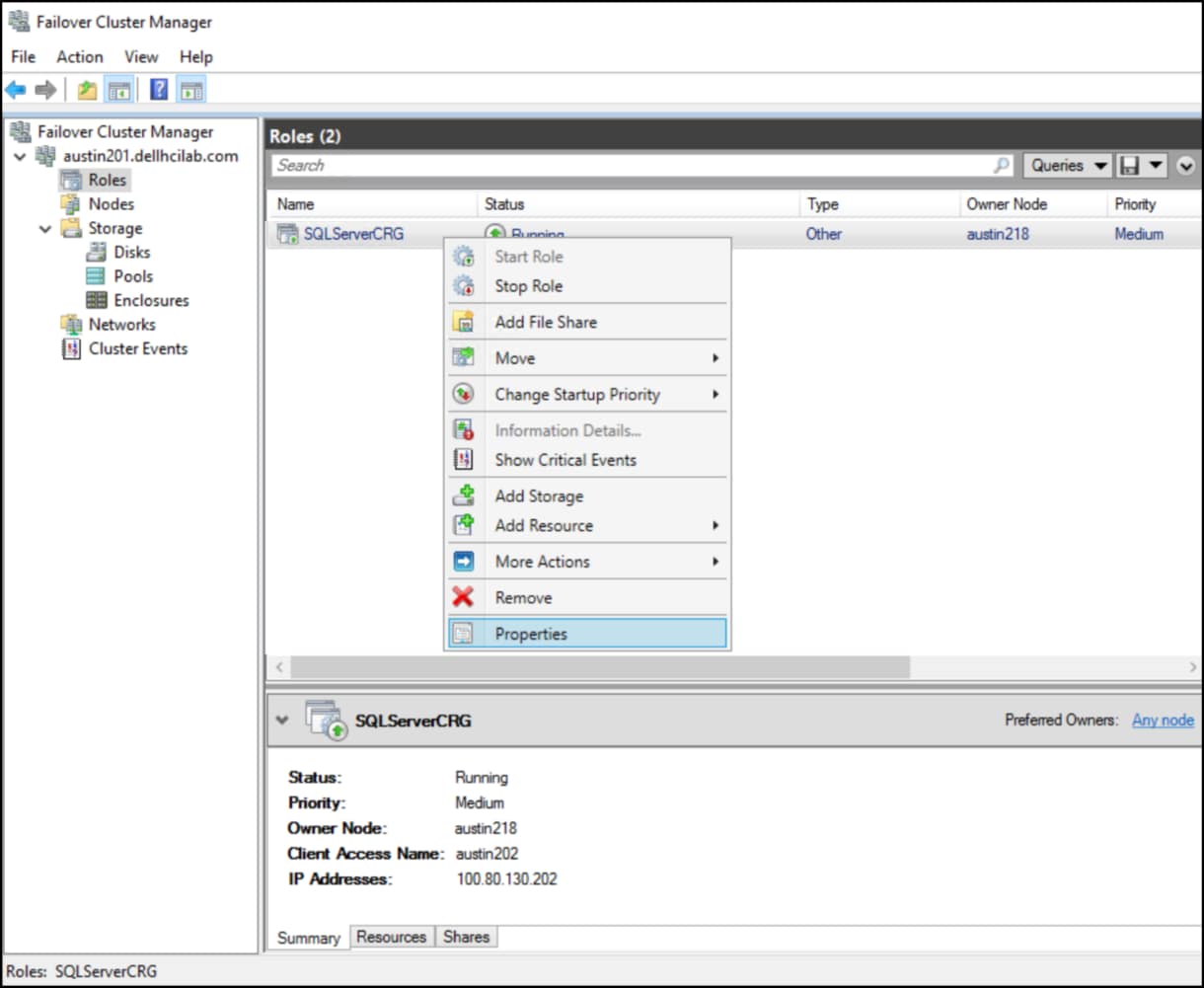Screen dimensions: 1204x988
Task: Click the Add File Share icon
Action: point(463,322)
